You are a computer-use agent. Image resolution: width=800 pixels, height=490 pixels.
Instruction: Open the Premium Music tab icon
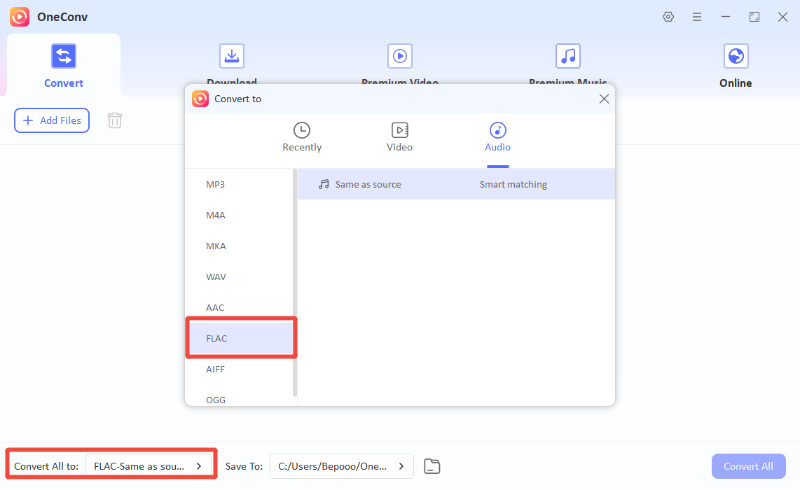tap(568, 56)
